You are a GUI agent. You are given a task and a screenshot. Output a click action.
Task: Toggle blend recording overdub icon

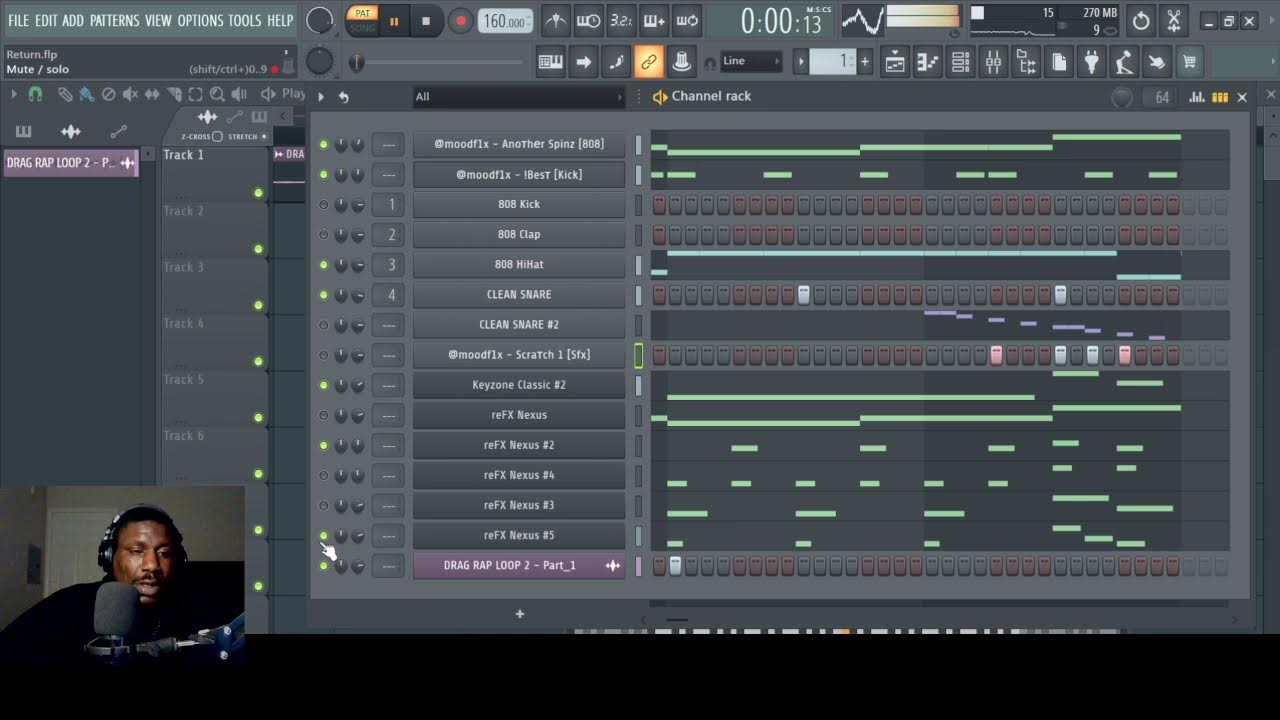point(654,20)
